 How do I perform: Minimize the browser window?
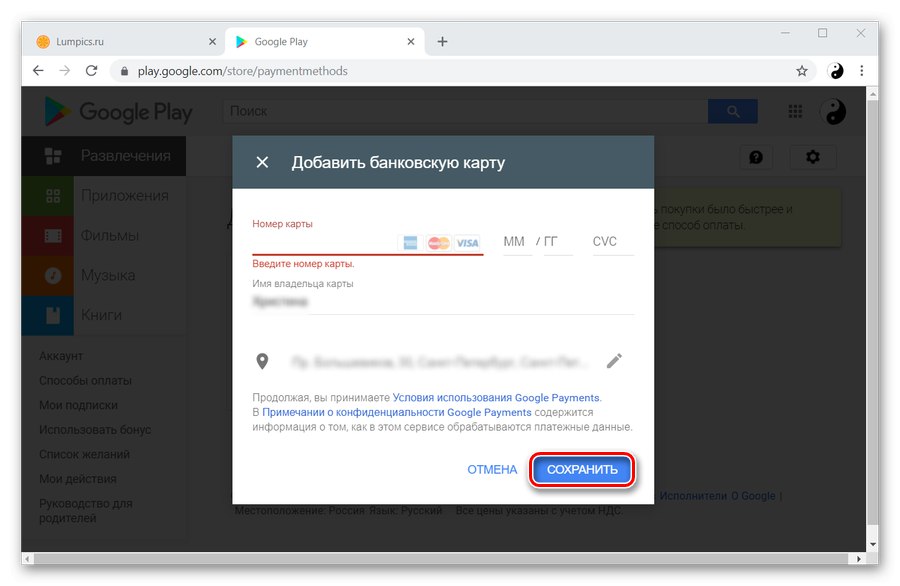[785, 33]
